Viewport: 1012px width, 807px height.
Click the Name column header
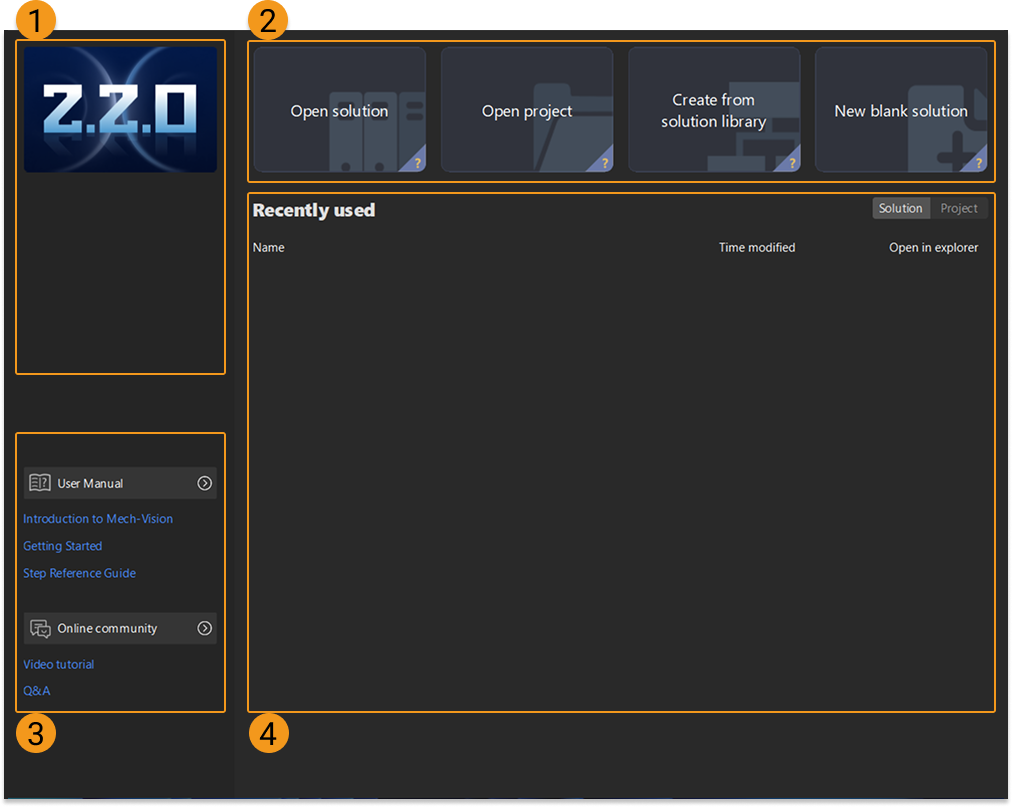pyautogui.click(x=268, y=247)
